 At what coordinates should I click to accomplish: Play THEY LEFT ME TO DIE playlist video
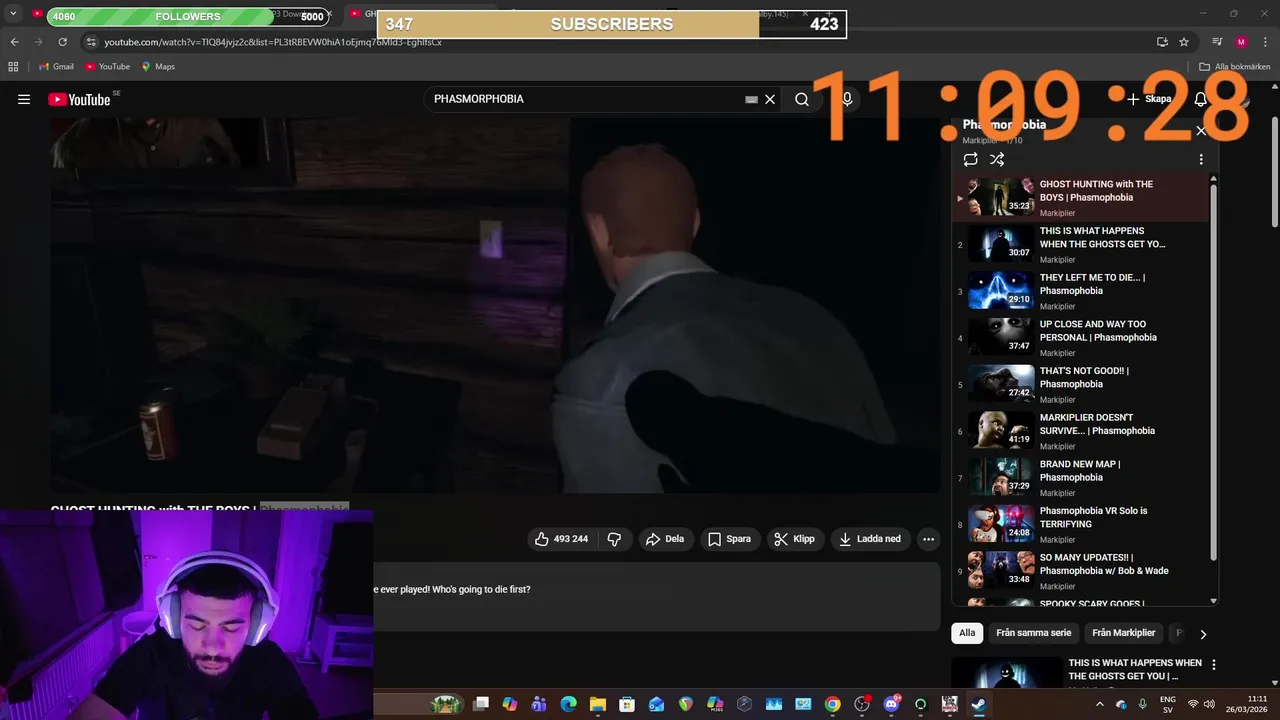[1081, 291]
